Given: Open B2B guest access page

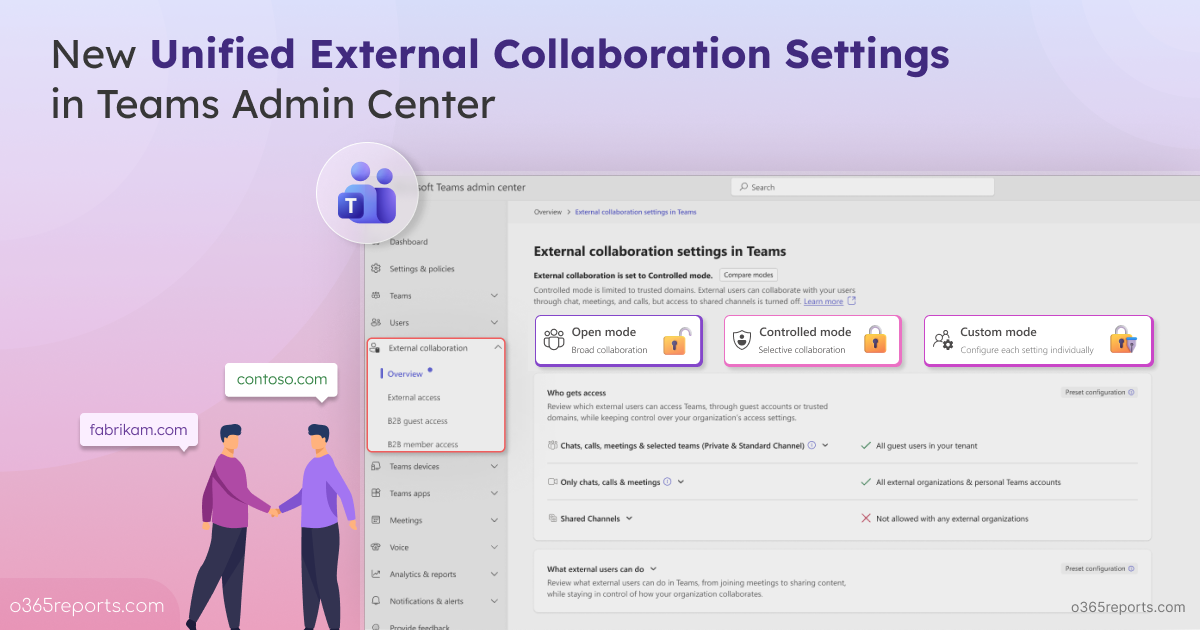Looking at the screenshot, I should [417, 422].
